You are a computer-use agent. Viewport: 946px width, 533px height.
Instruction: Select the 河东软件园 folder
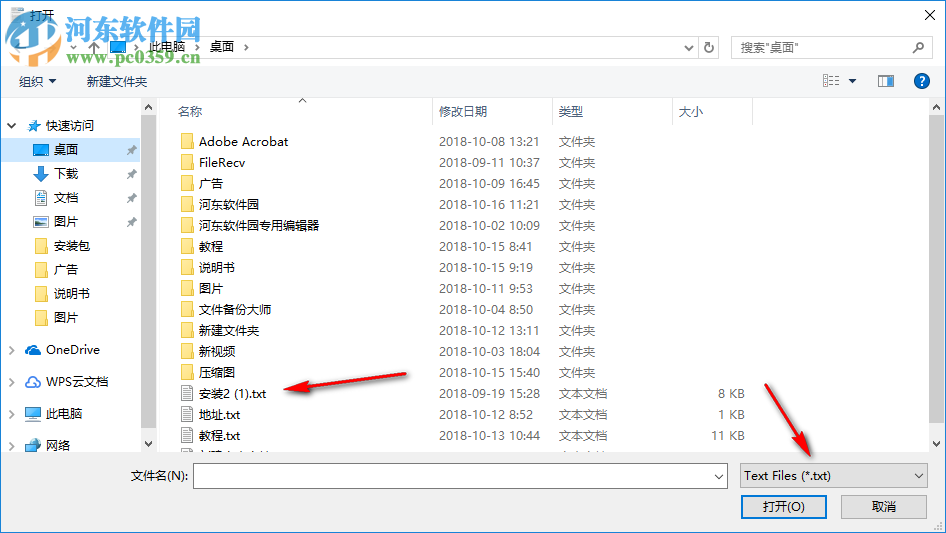pos(229,205)
